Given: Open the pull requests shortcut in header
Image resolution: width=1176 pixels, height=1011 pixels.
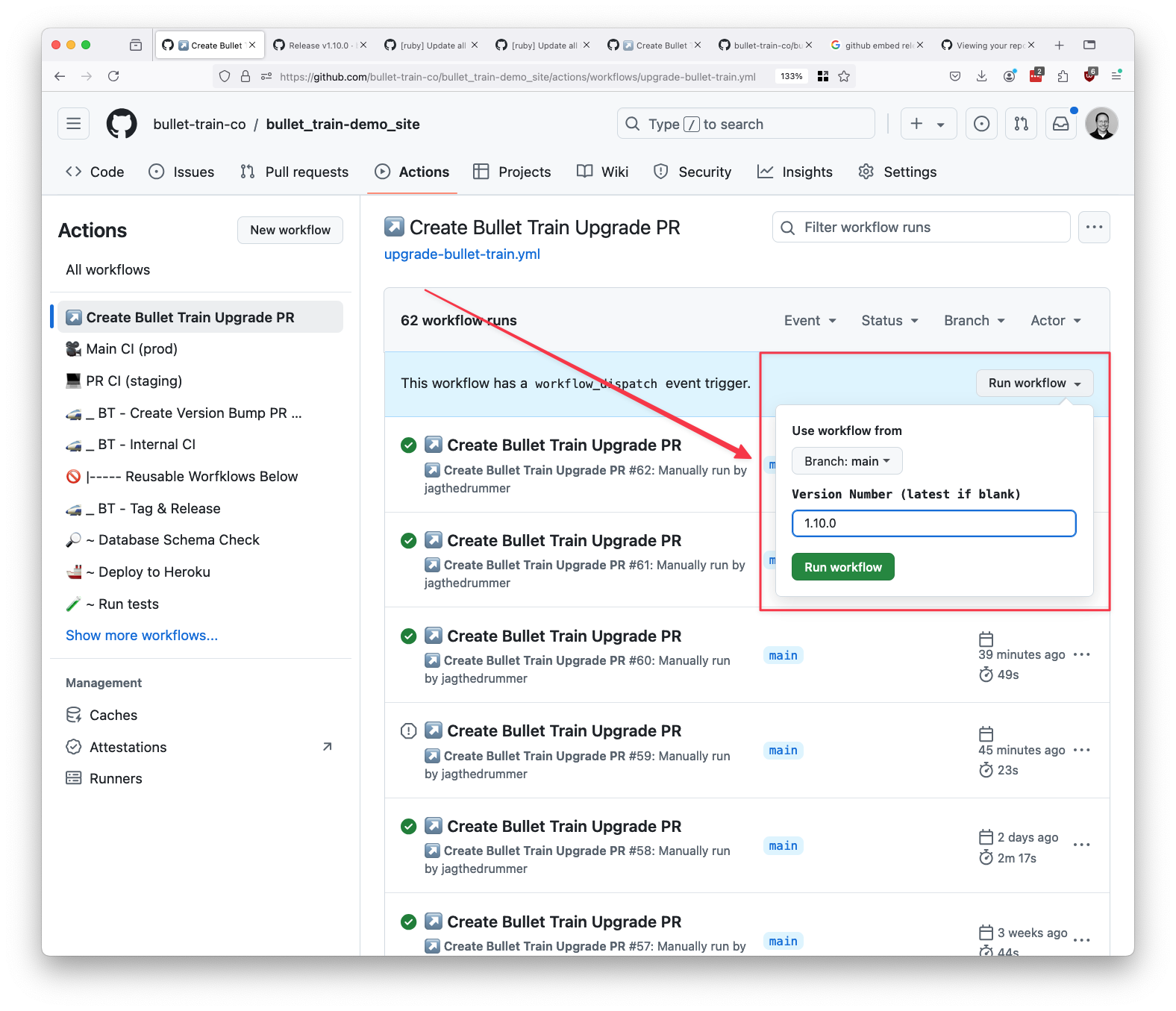Looking at the screenshot, I should pos(1022,124).
